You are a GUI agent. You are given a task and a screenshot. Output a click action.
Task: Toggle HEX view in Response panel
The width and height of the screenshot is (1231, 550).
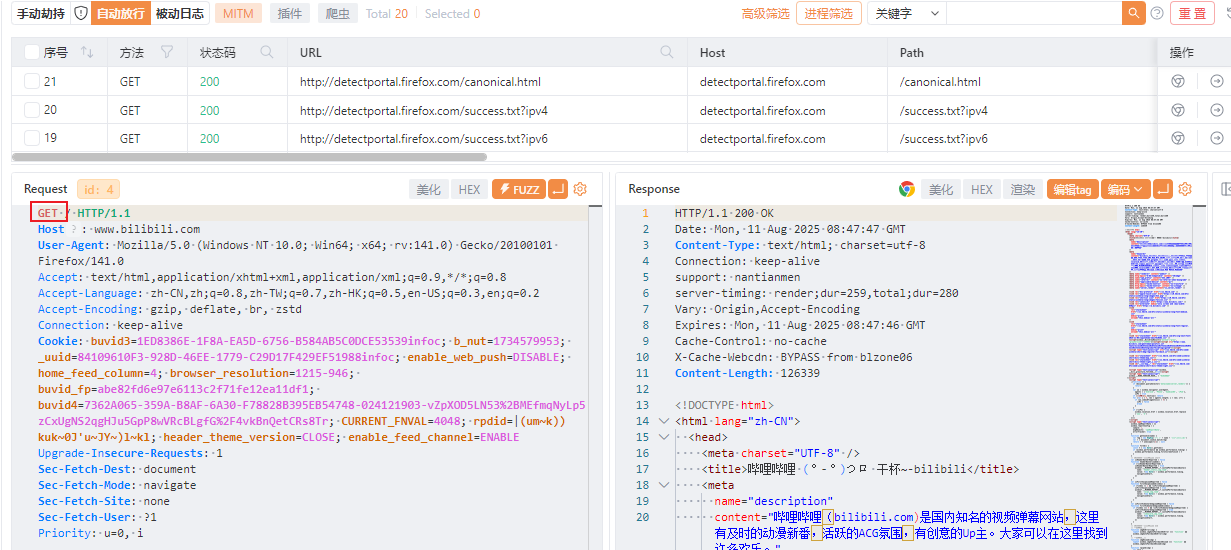(982, 189)
